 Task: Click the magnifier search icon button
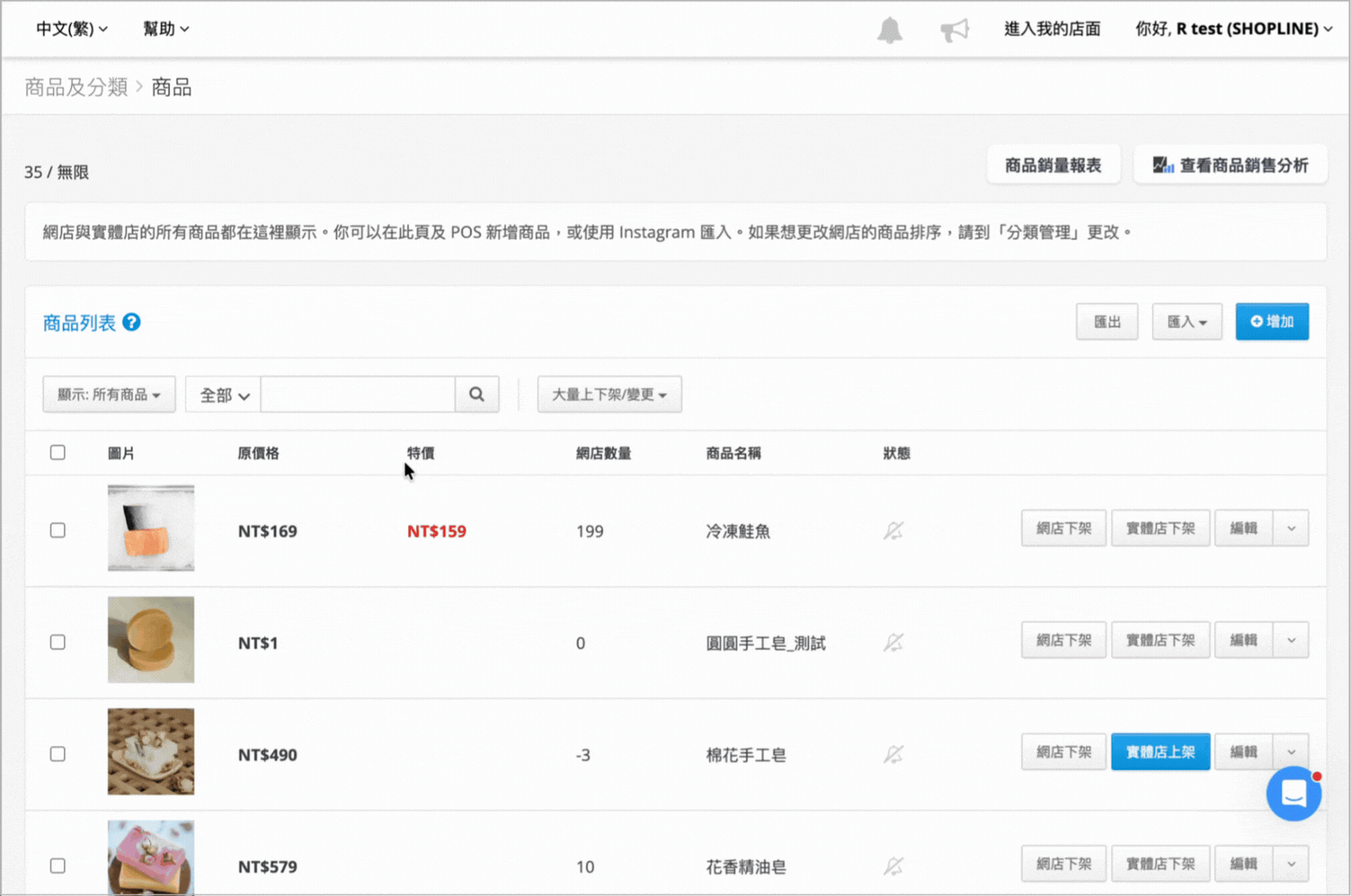[477, 394]
